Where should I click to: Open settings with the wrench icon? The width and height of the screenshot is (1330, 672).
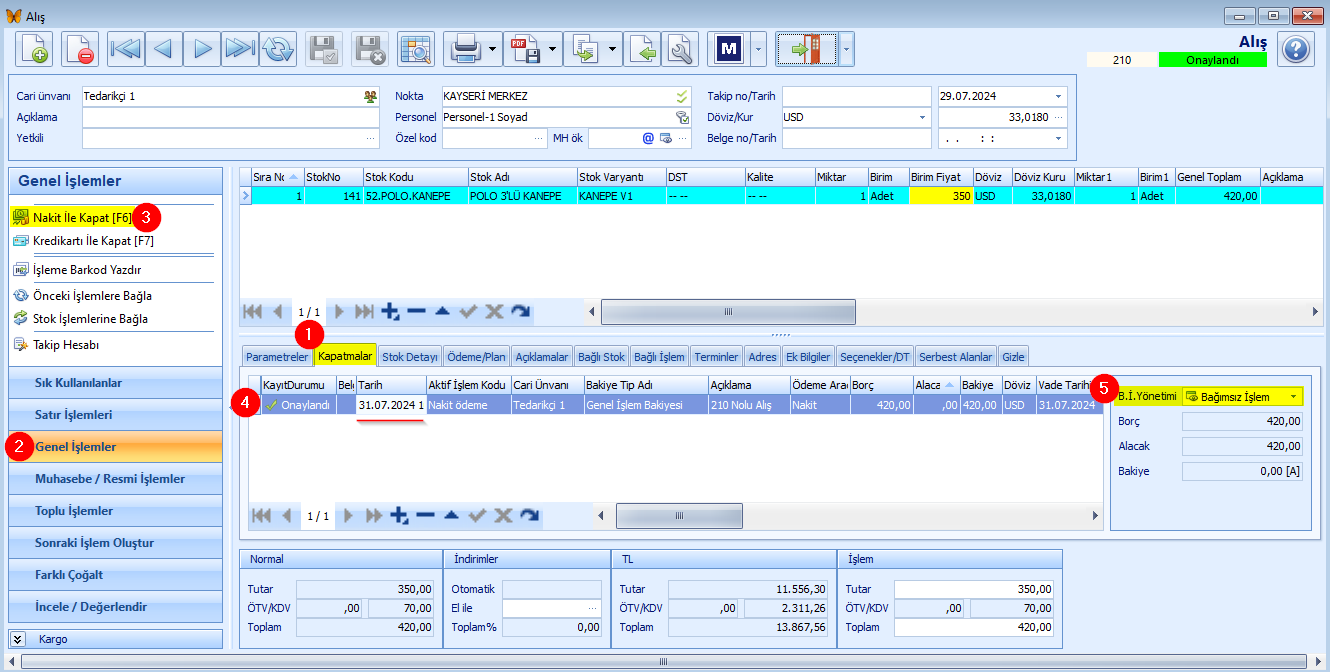point(680,48)
